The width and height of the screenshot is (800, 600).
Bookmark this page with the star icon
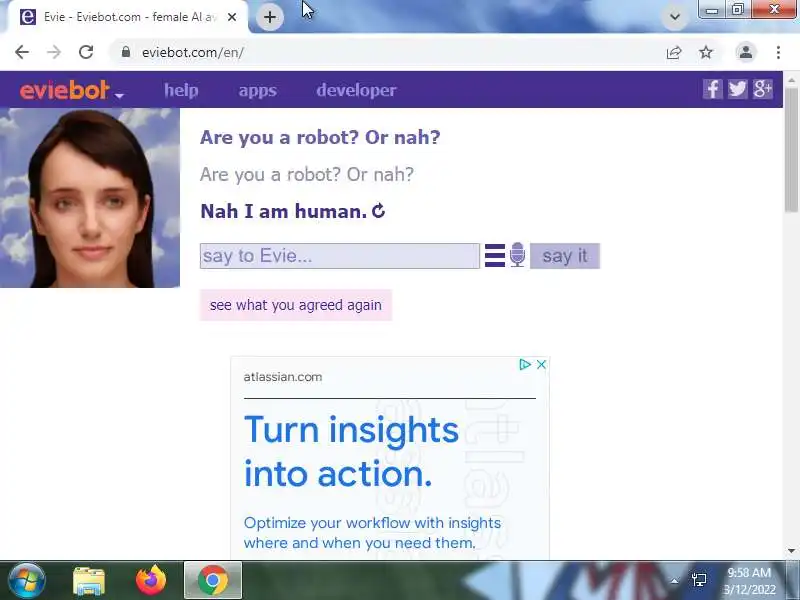706,52
